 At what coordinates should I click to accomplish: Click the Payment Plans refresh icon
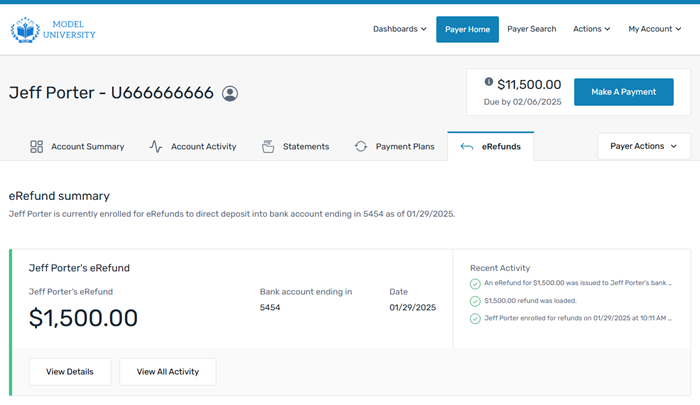[361, 146]
